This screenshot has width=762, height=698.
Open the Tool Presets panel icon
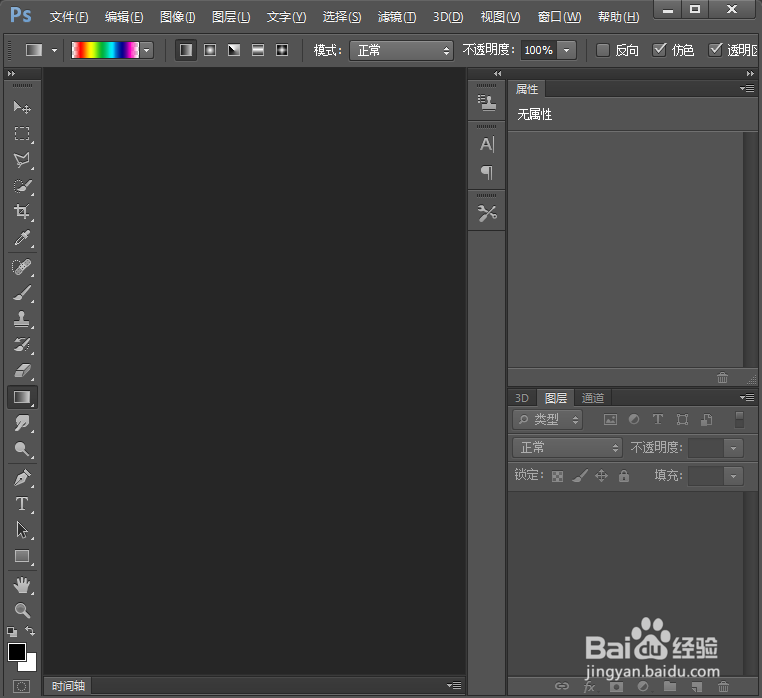click(487, 213)
